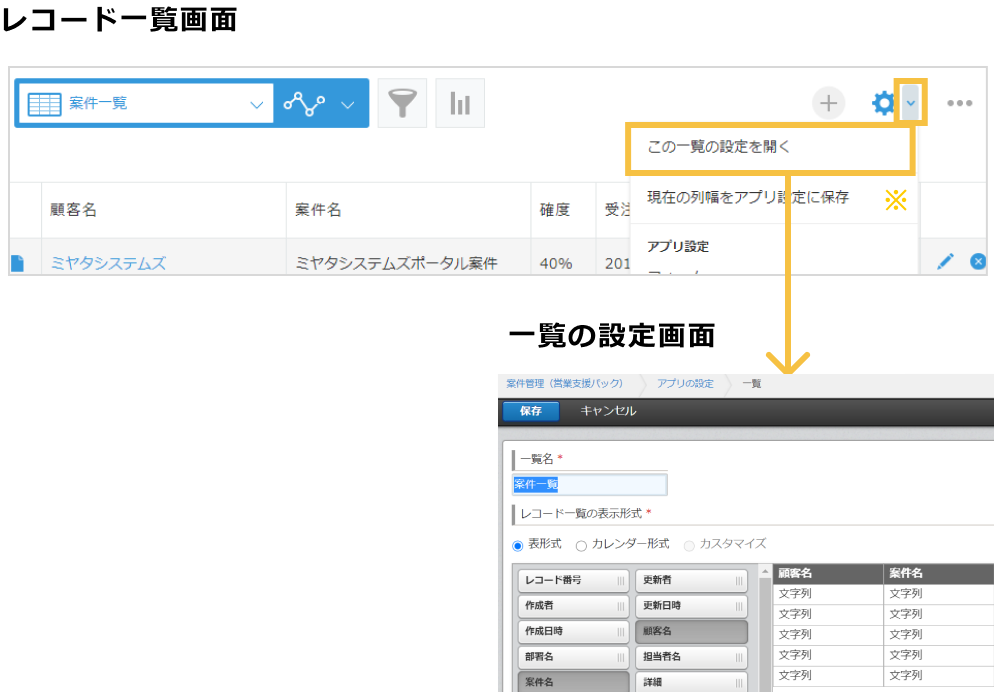Image resolution: width=994 pixels, height=692 pixels.
Task: Click inside the 一覧名 input field
Action: (589, 484)
